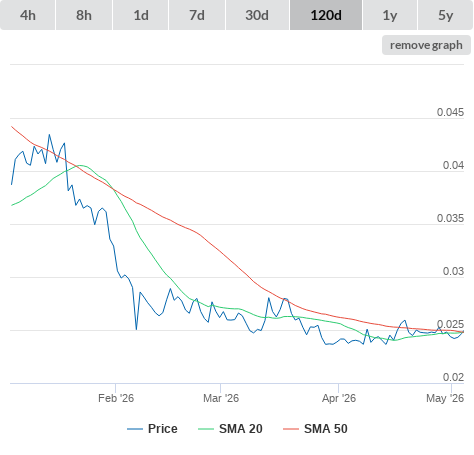Show the 5y price history
This screenshot has width=474, height=455.
click(x=445, y=15)
